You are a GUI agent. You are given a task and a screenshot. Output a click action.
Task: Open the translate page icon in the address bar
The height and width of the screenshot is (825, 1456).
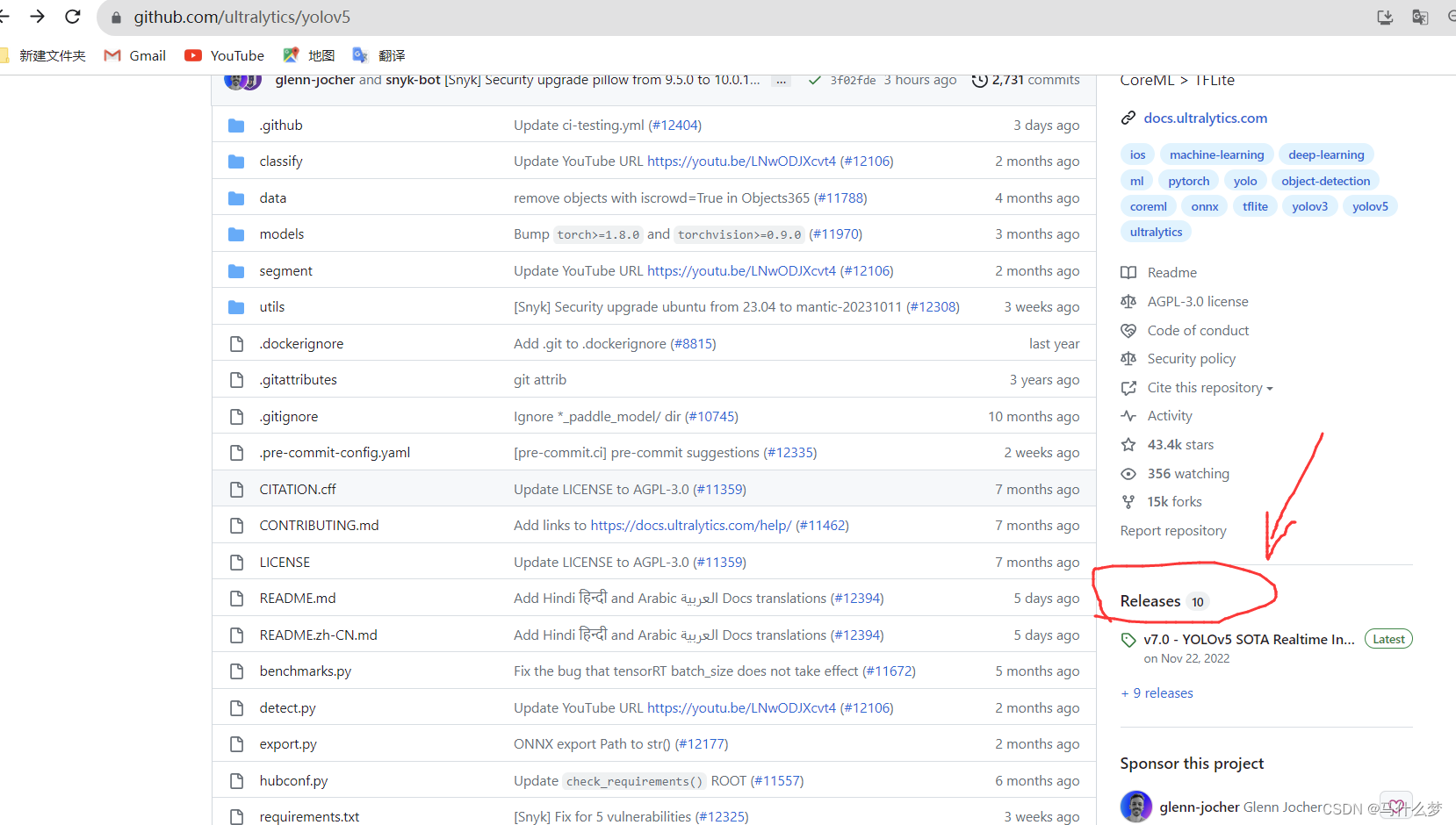click(x=1420, y=17)
